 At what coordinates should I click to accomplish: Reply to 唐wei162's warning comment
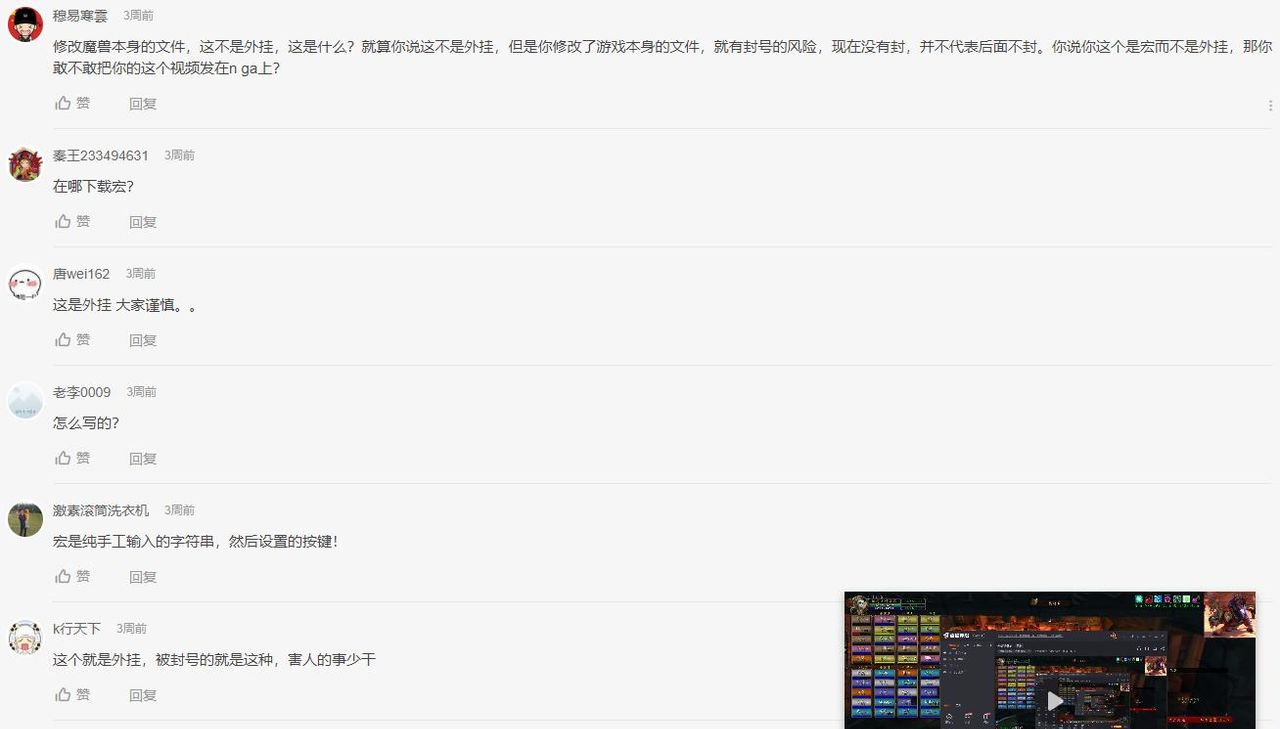pos(142,339)
